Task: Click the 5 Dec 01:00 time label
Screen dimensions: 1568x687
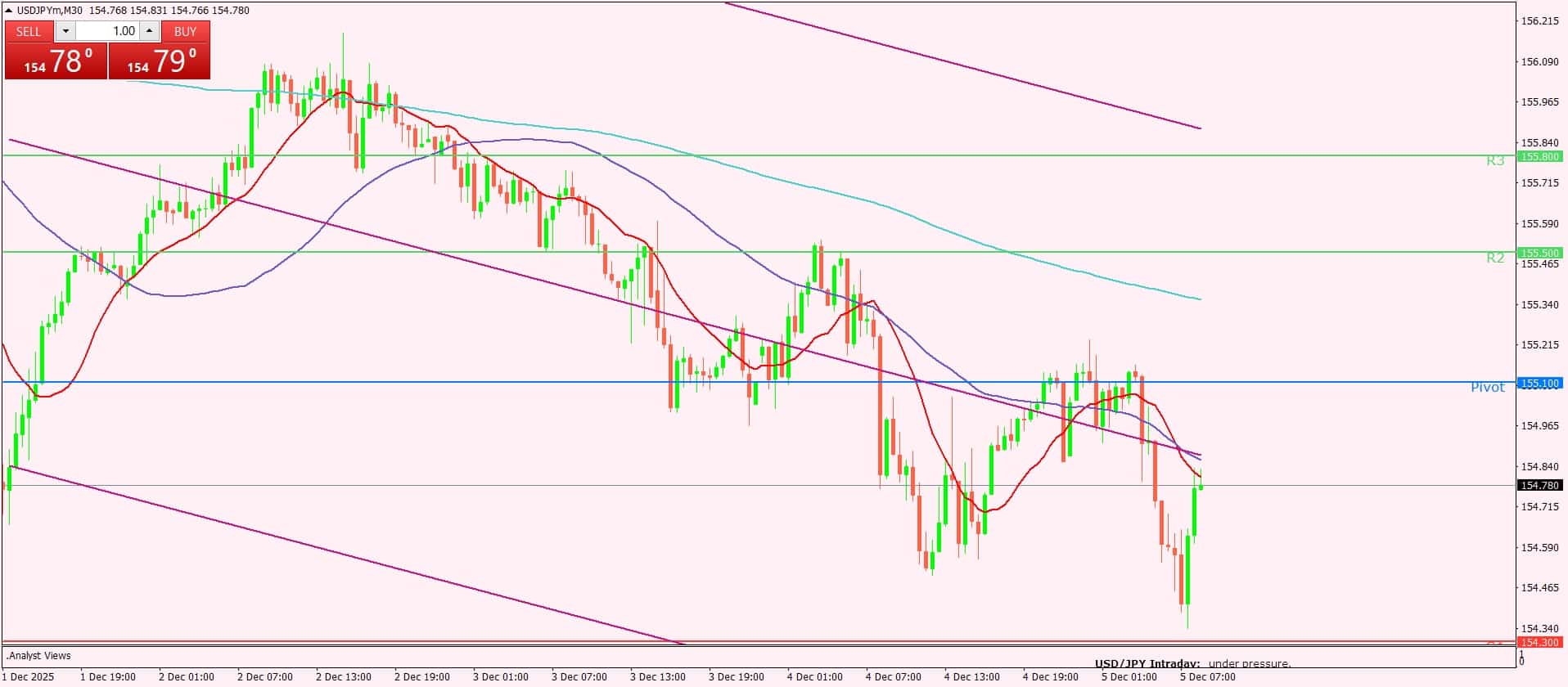Action: pos(1129,677)
